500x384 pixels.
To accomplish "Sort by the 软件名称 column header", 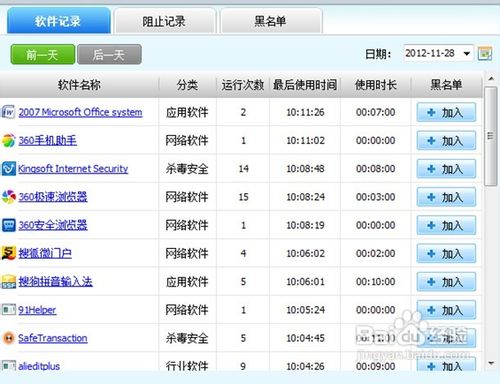I will [79, 85].
